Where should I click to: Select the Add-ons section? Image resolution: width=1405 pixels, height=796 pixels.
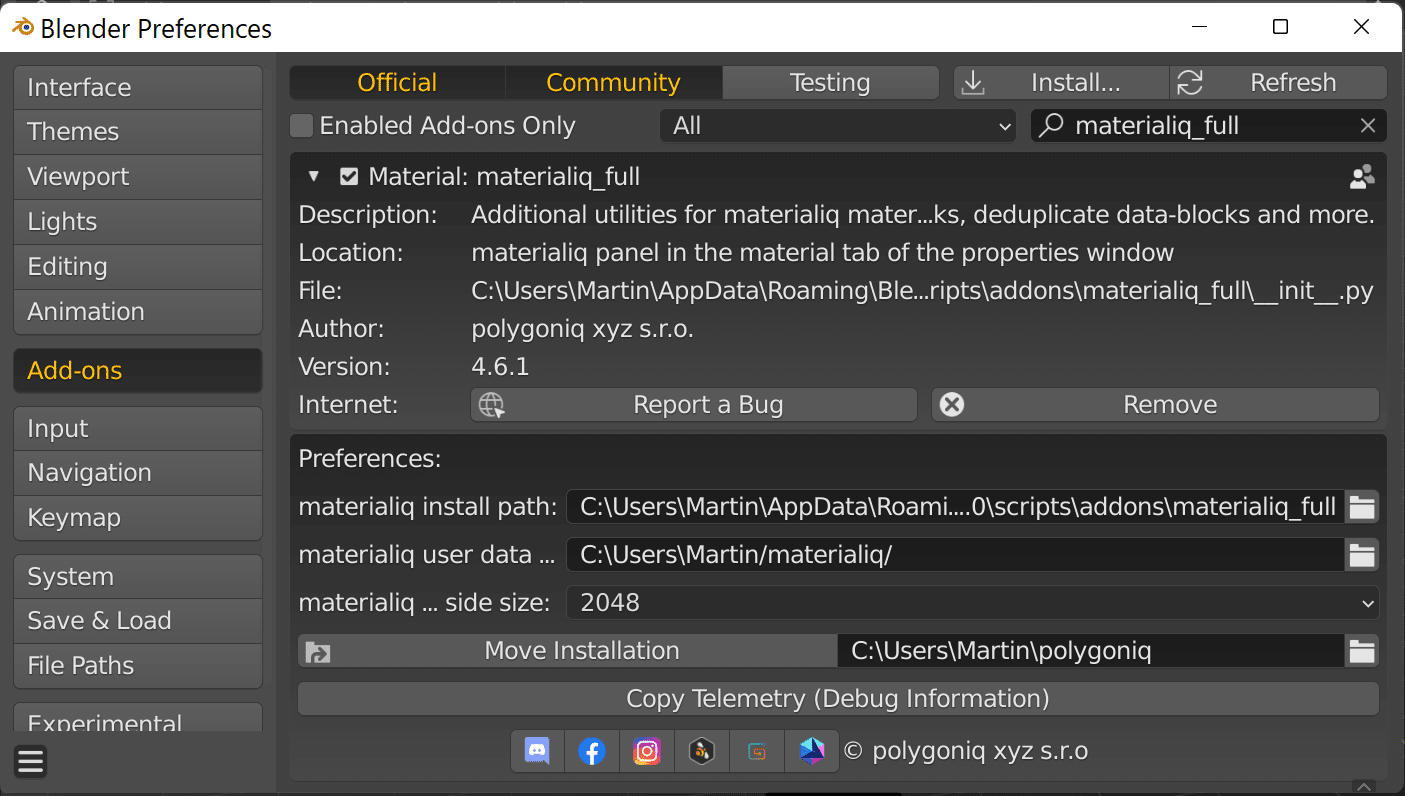pos(138,371)
